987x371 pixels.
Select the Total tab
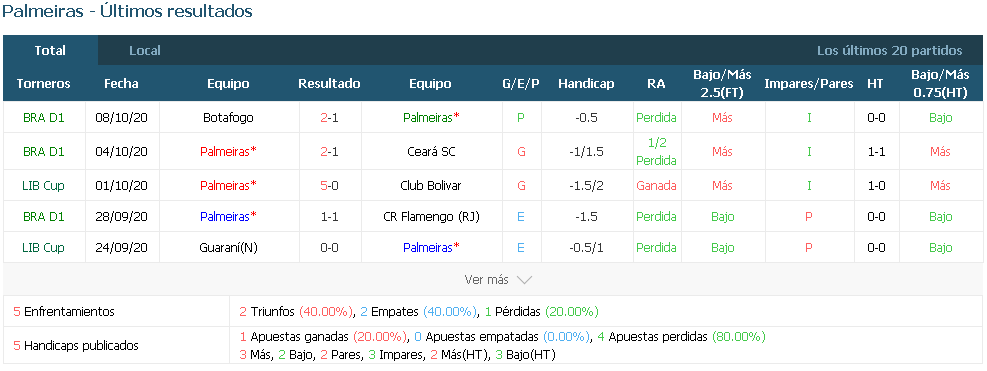click(50, 50)
